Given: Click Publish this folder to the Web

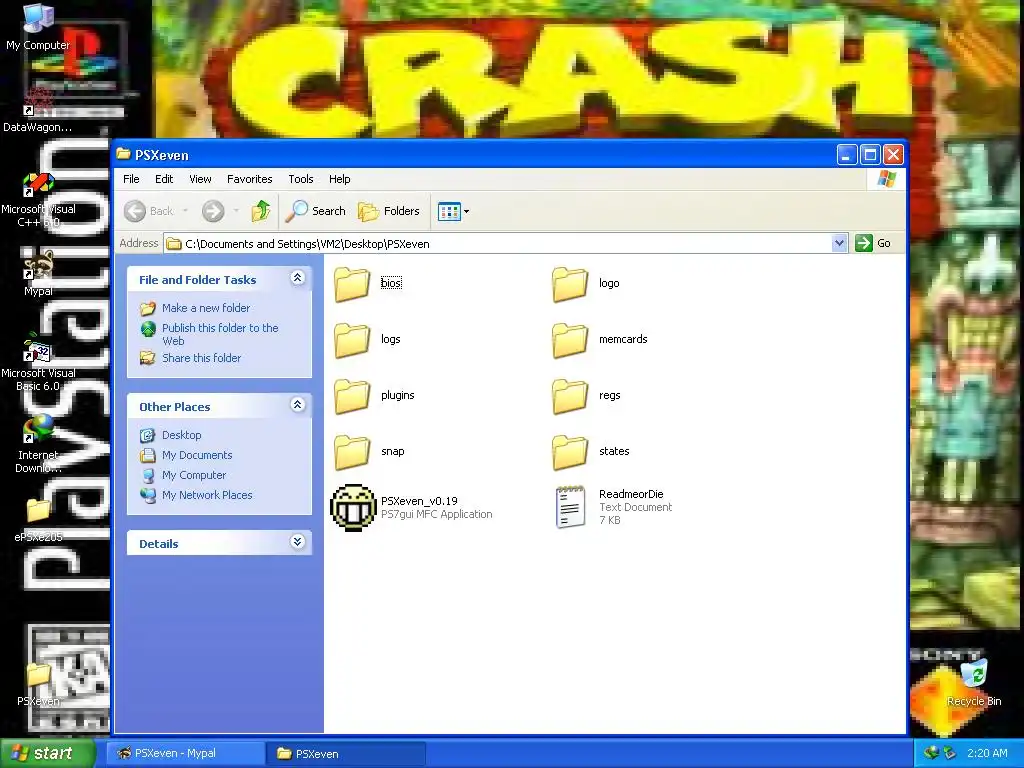Looking at the screenshot, I should (x=220, y=334).
